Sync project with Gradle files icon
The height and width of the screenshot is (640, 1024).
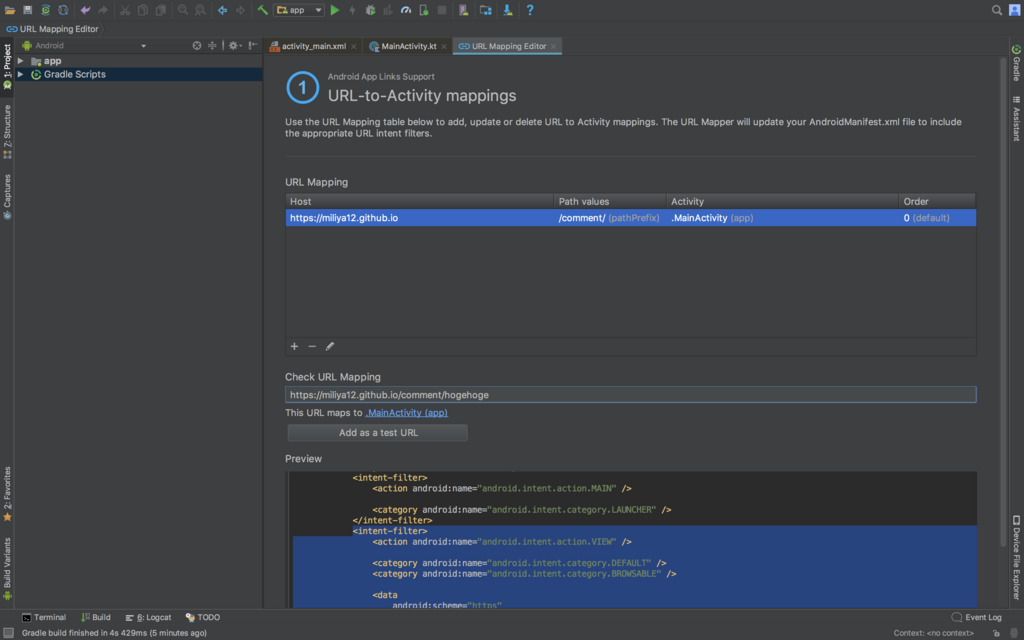point(45,10)
